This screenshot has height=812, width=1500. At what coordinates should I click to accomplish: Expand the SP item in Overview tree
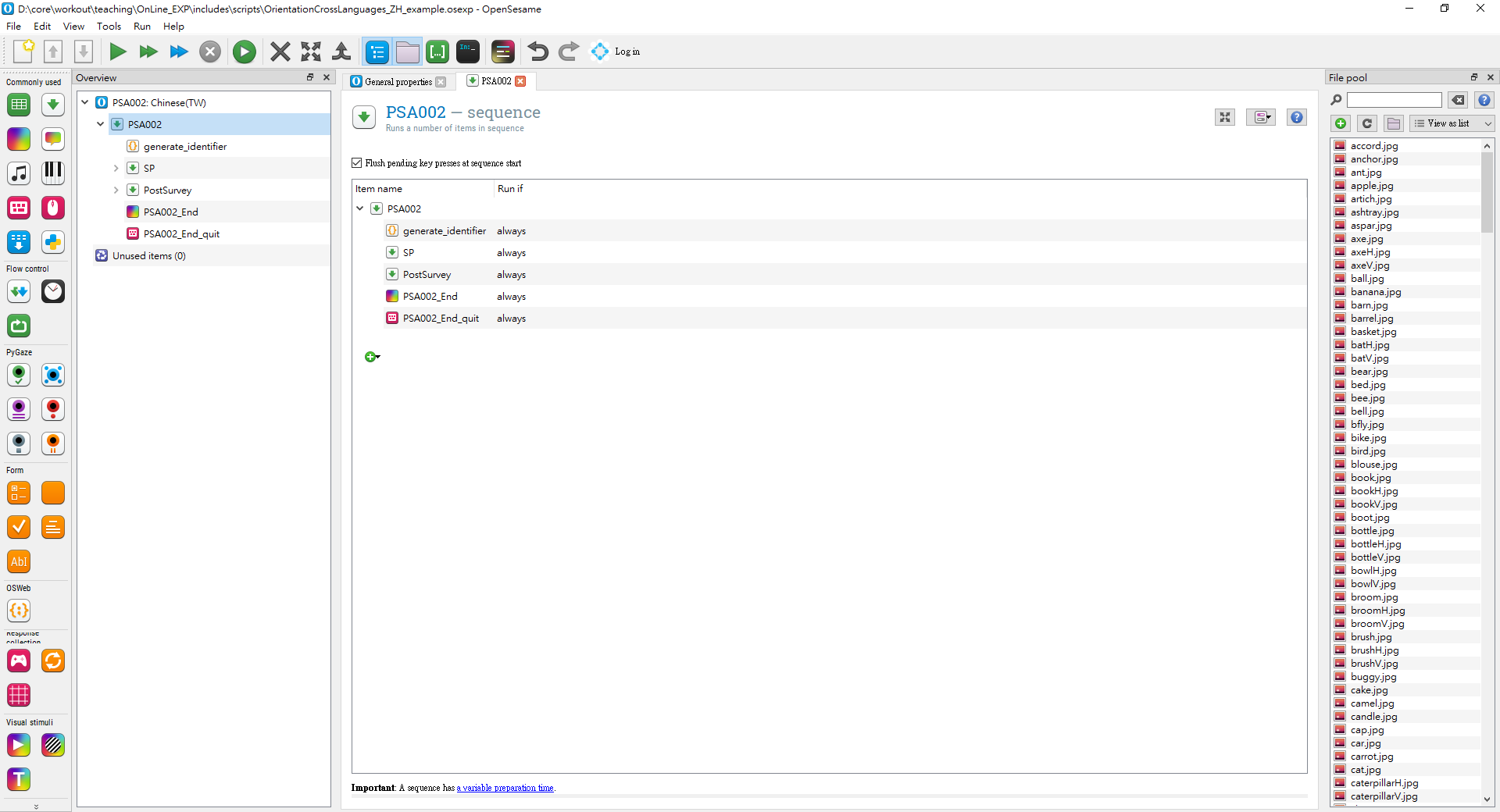coord(116,168)
